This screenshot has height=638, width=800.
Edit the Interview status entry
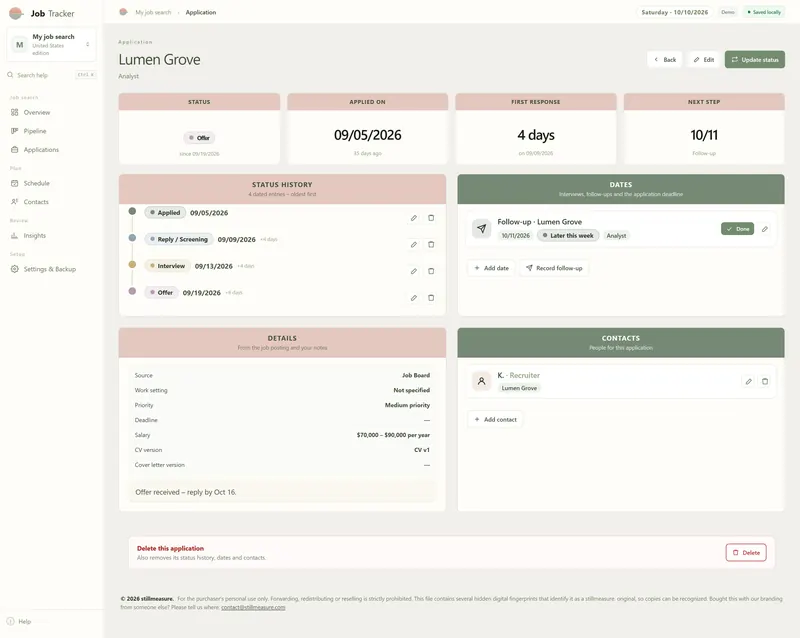(x=414, y=271)
